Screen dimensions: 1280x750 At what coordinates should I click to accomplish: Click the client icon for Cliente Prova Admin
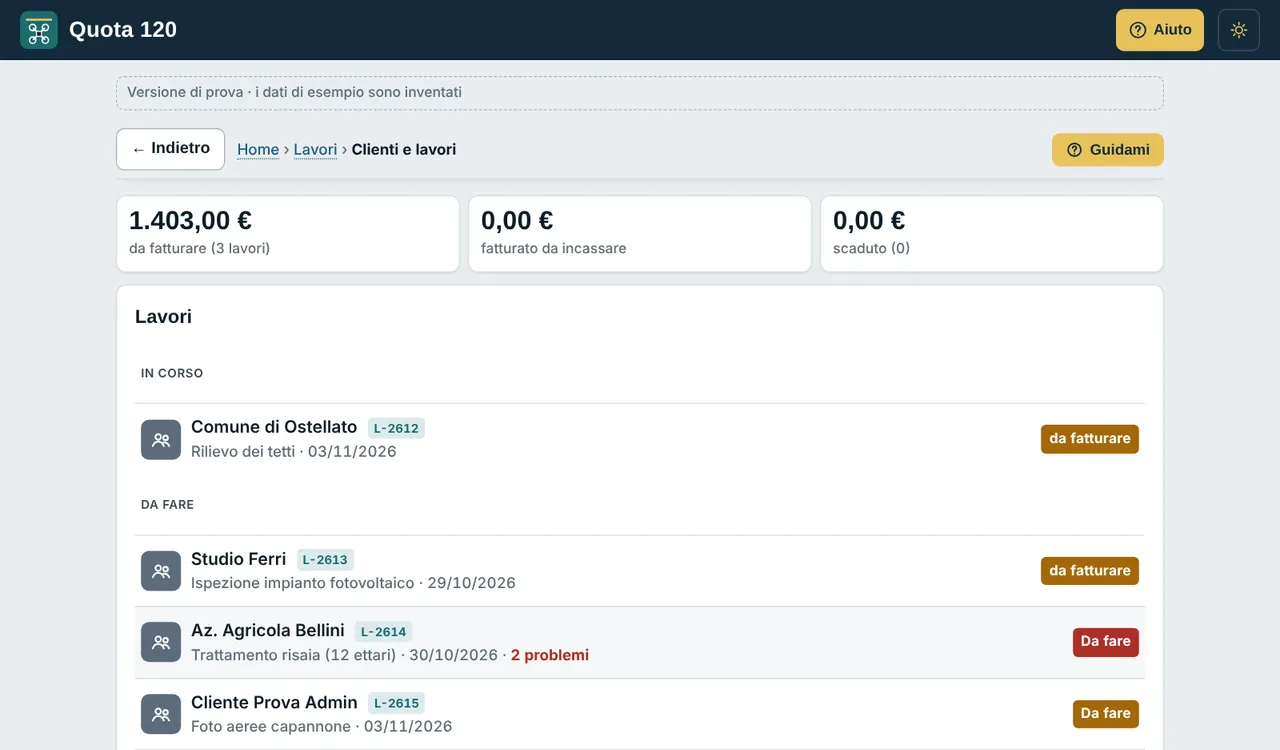[161, 714]
